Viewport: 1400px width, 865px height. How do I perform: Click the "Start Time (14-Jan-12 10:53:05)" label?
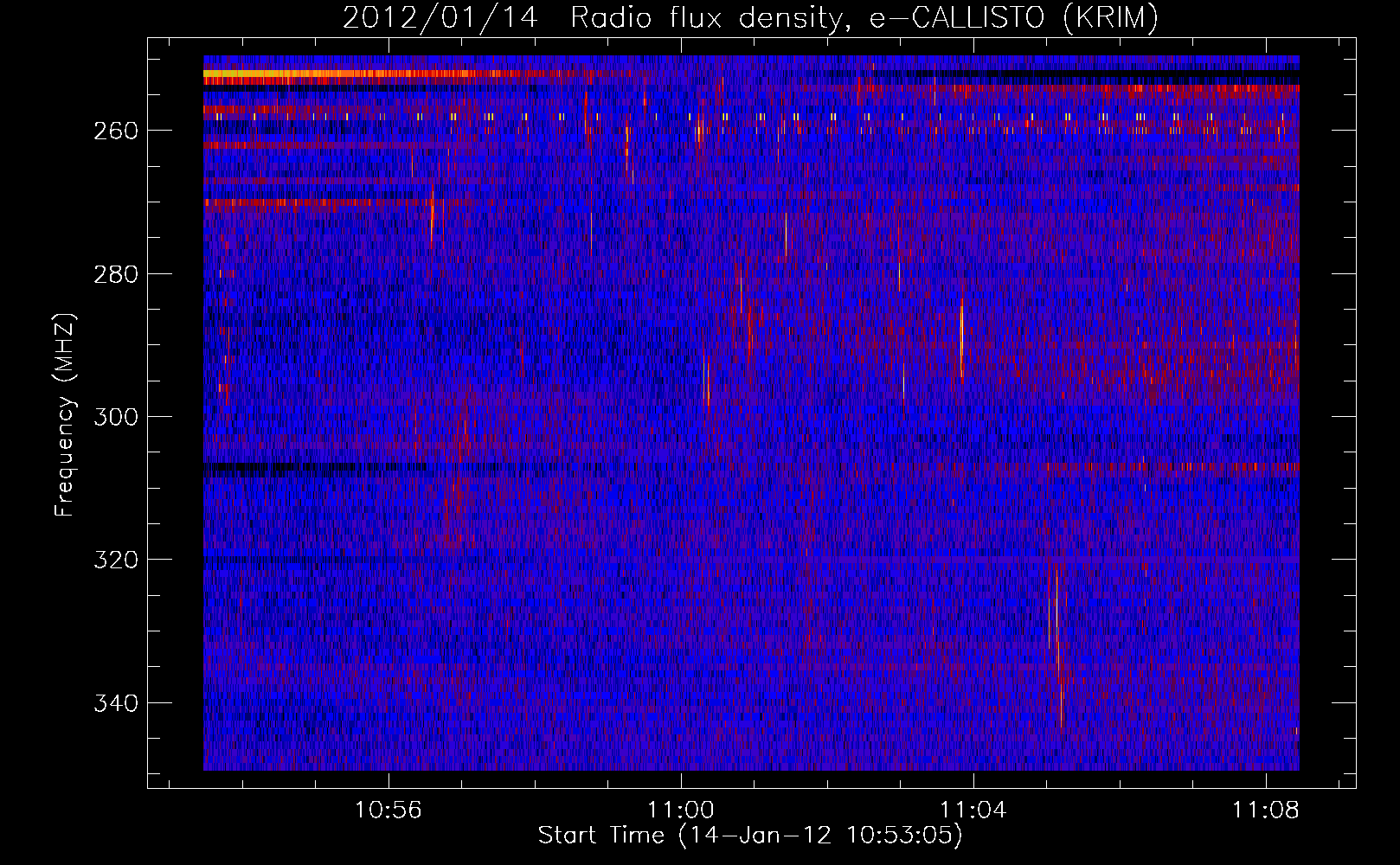[750, 836]
